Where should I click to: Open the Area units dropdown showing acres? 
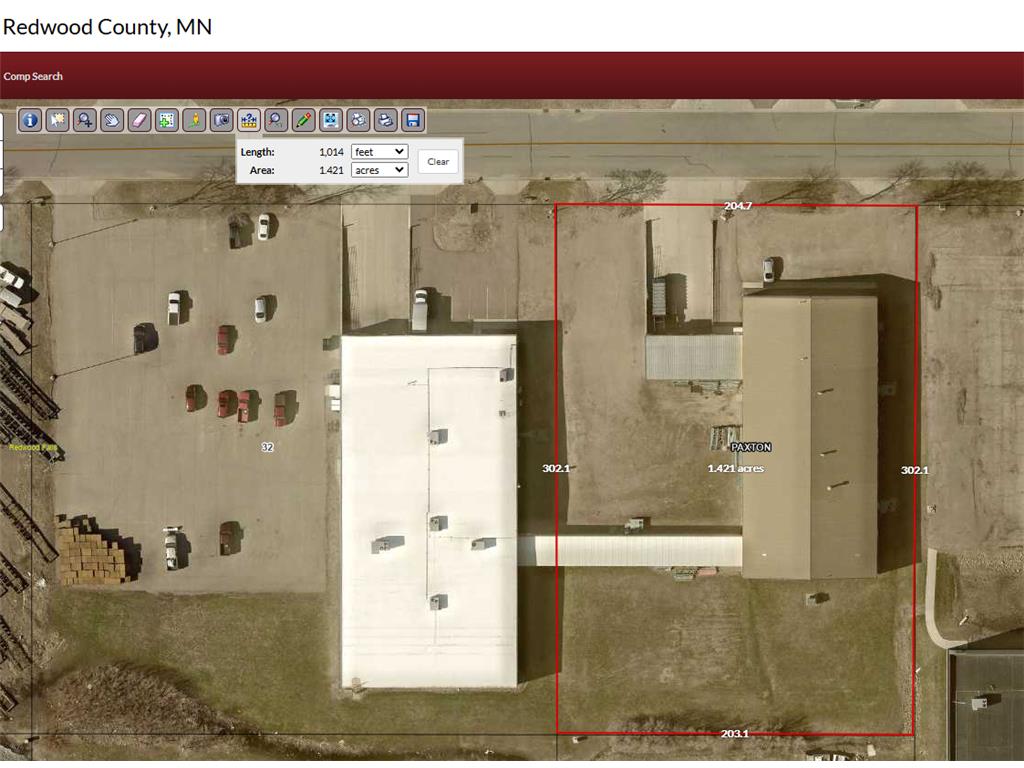click(x=381, y=170)
